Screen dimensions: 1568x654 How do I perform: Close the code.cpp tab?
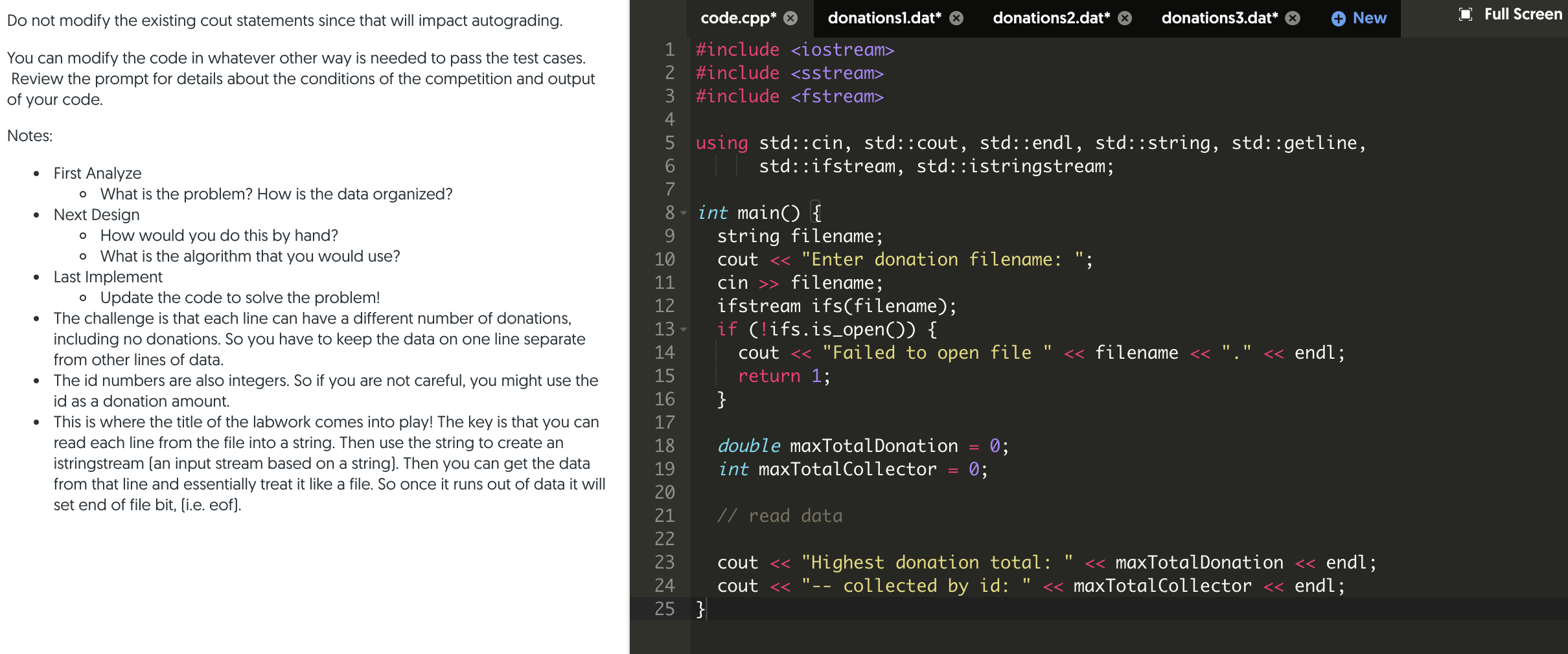(790, 19)
